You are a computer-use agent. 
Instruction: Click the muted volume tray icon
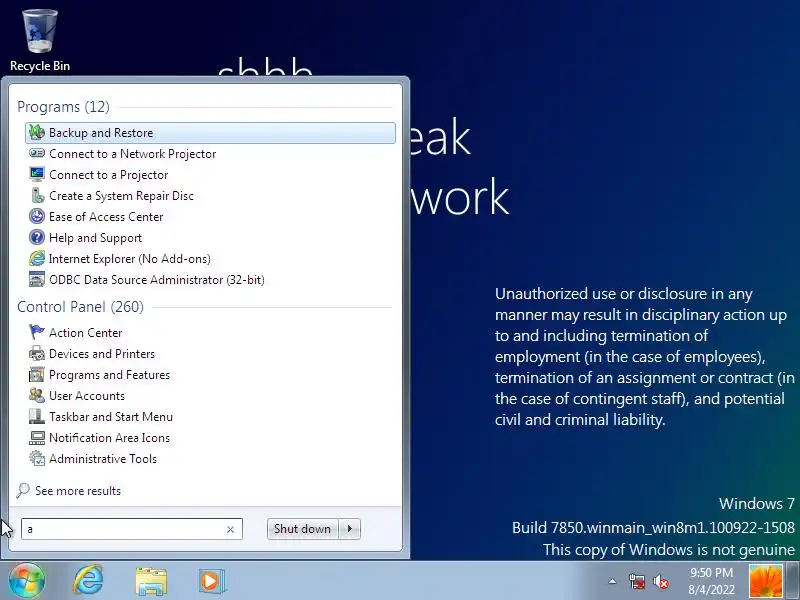coord(661,581)
